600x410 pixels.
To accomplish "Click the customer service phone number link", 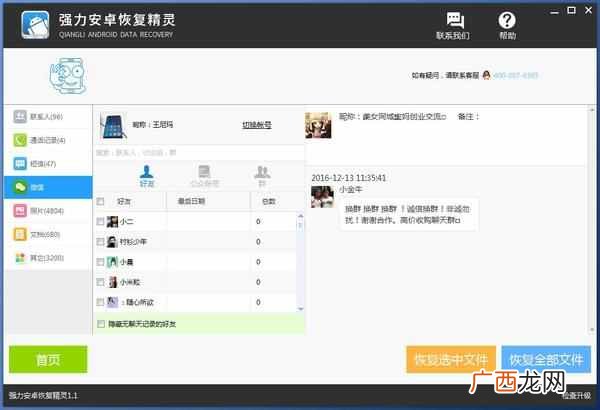I will click(x=516, y=75).
